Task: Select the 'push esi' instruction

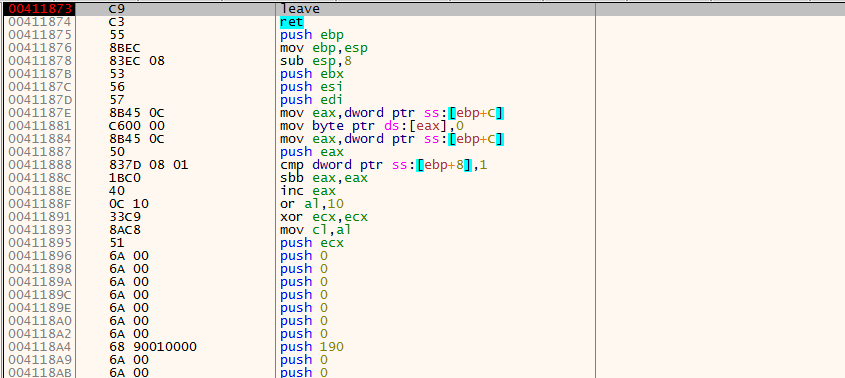Action: (x=311, y=87)
